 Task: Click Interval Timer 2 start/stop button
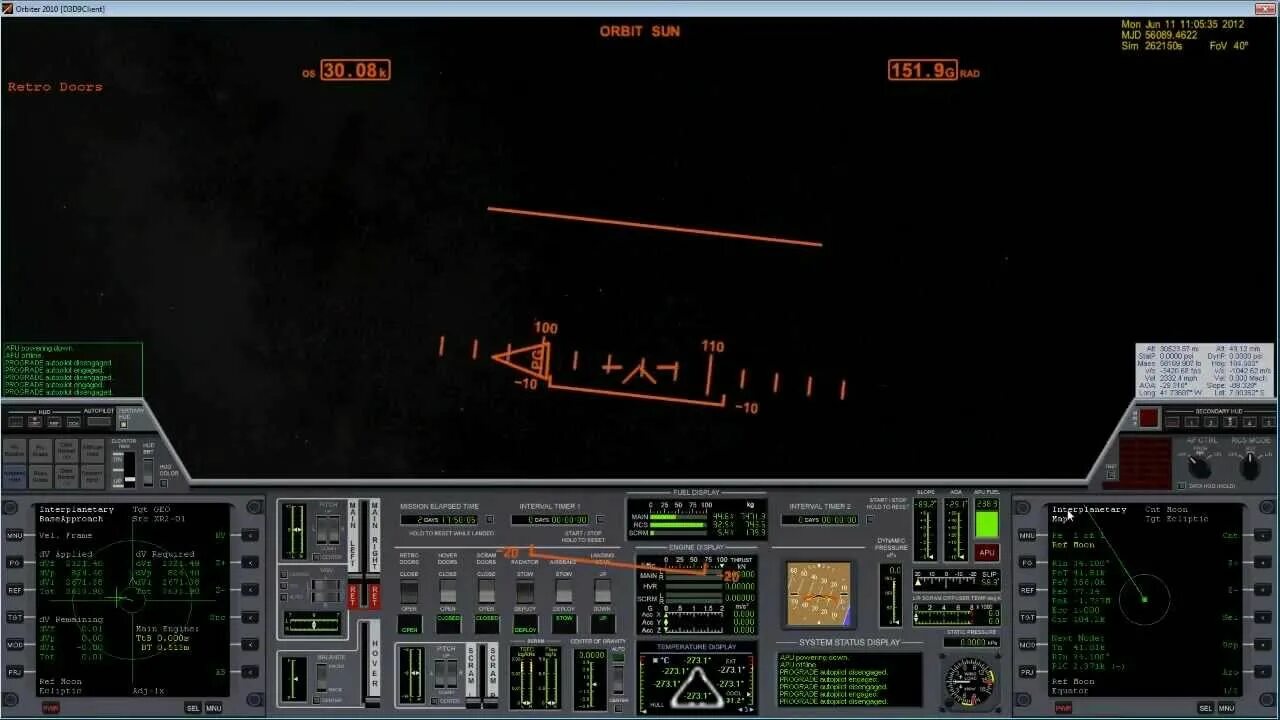(870, 520)
